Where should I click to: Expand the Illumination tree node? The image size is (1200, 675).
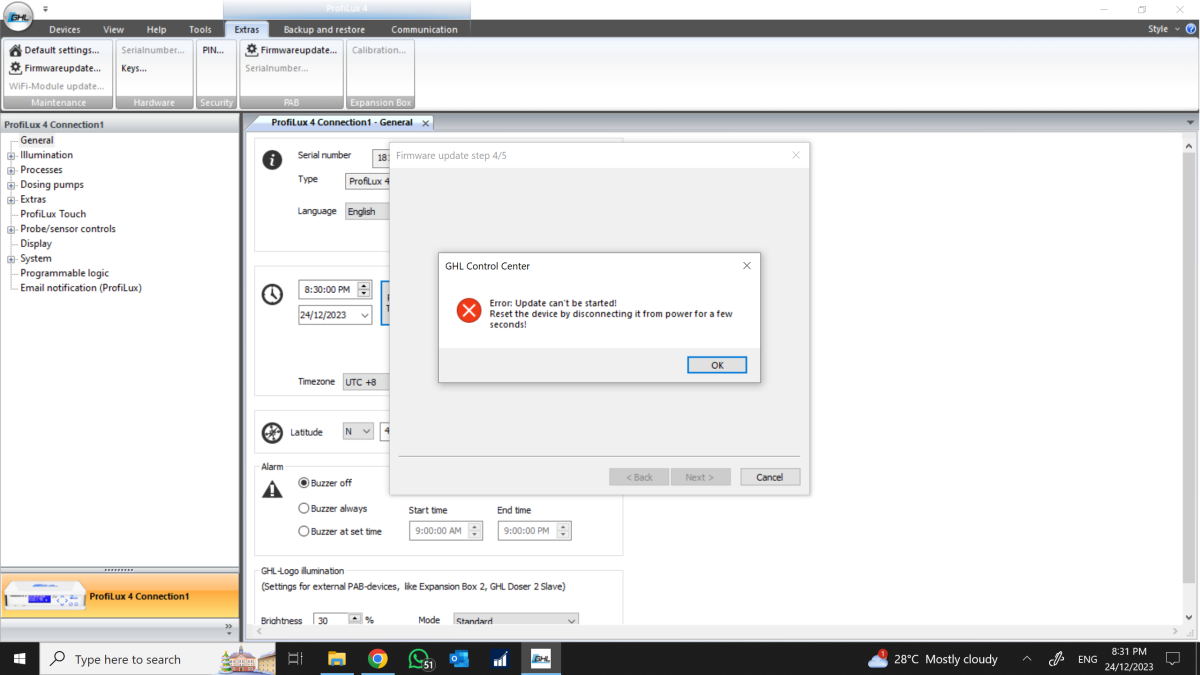tap(11, 155)
